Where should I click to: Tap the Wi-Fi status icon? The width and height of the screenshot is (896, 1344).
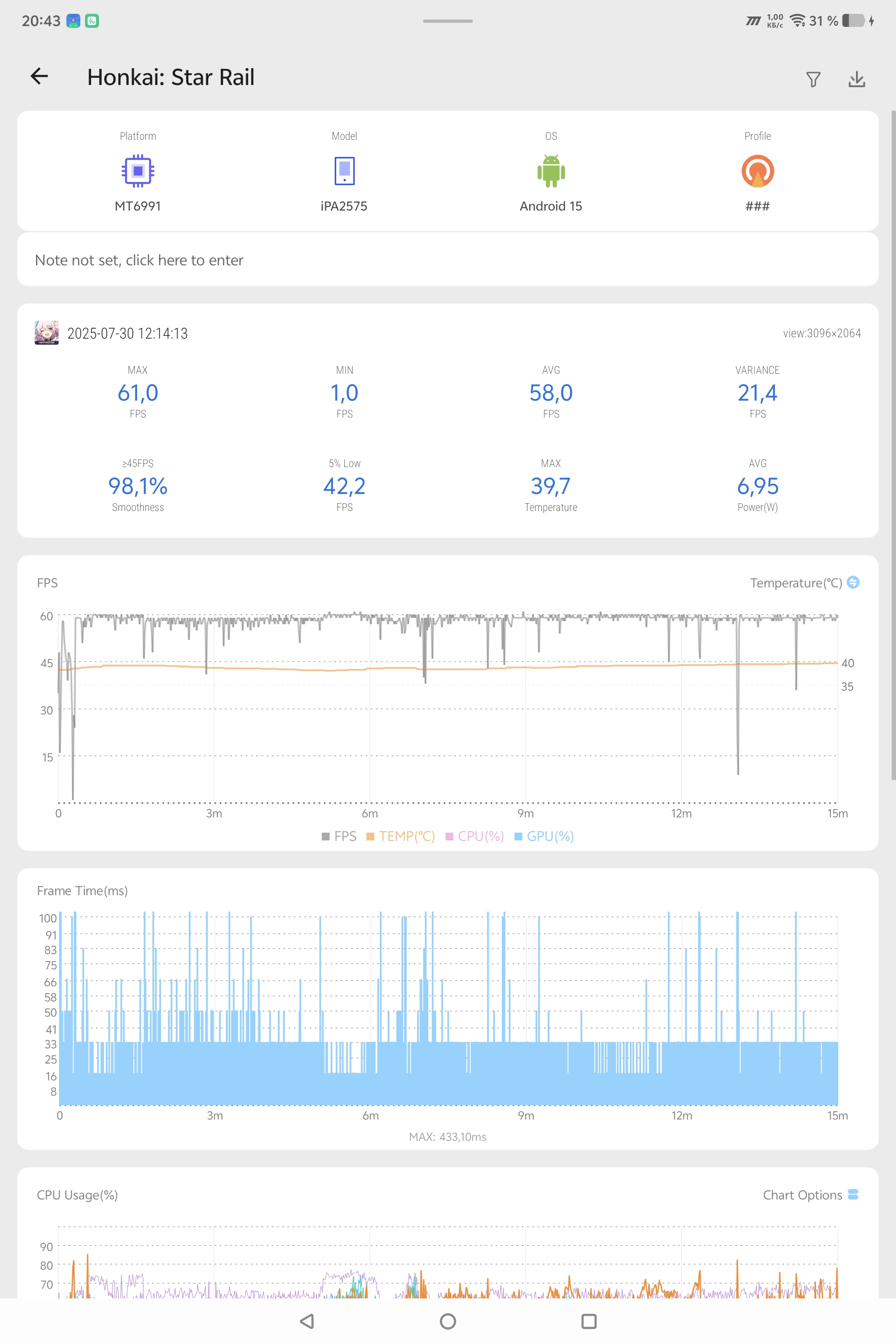(797, 20)
